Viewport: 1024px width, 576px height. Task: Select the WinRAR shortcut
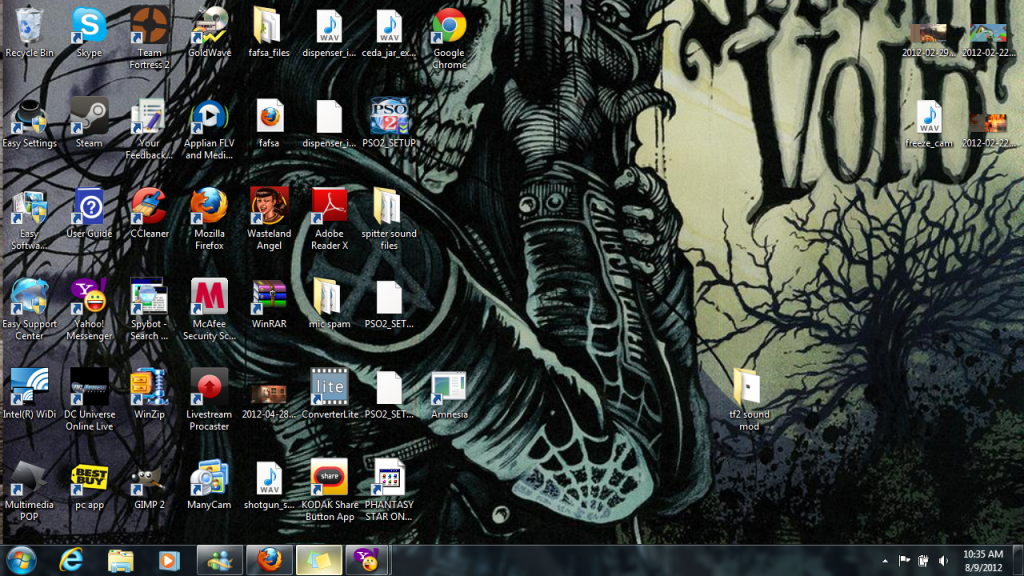pos(269,304)
